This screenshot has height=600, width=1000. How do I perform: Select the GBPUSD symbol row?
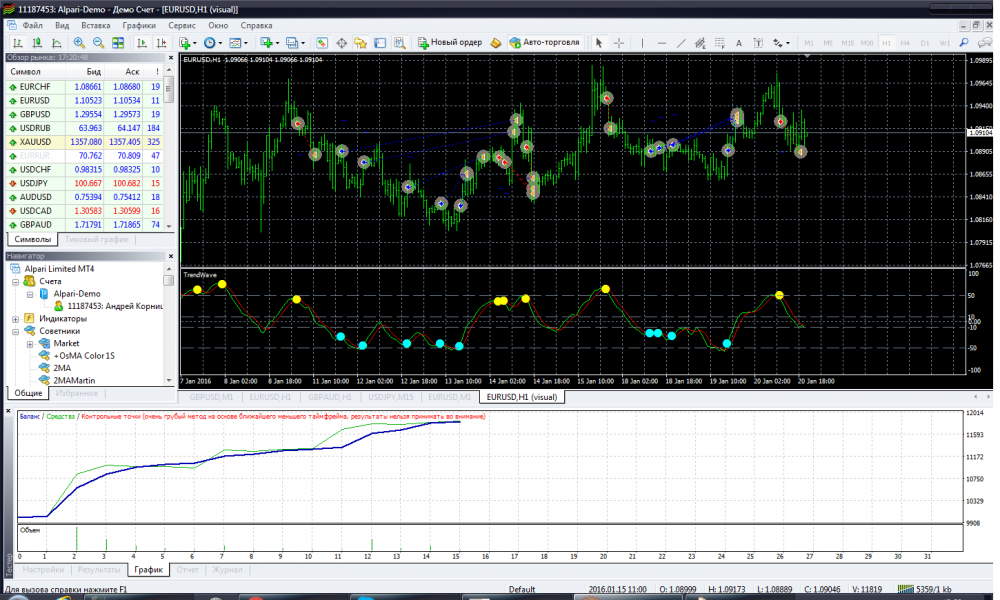(84, 114)
